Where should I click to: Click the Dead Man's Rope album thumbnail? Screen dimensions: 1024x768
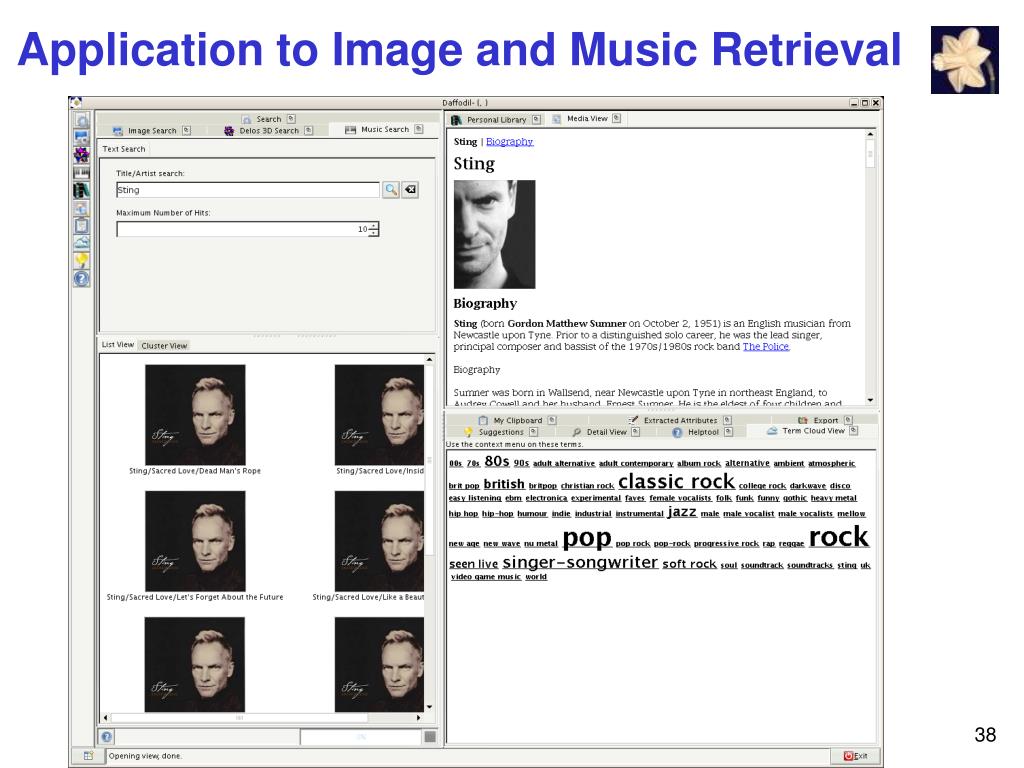(195, 415)
